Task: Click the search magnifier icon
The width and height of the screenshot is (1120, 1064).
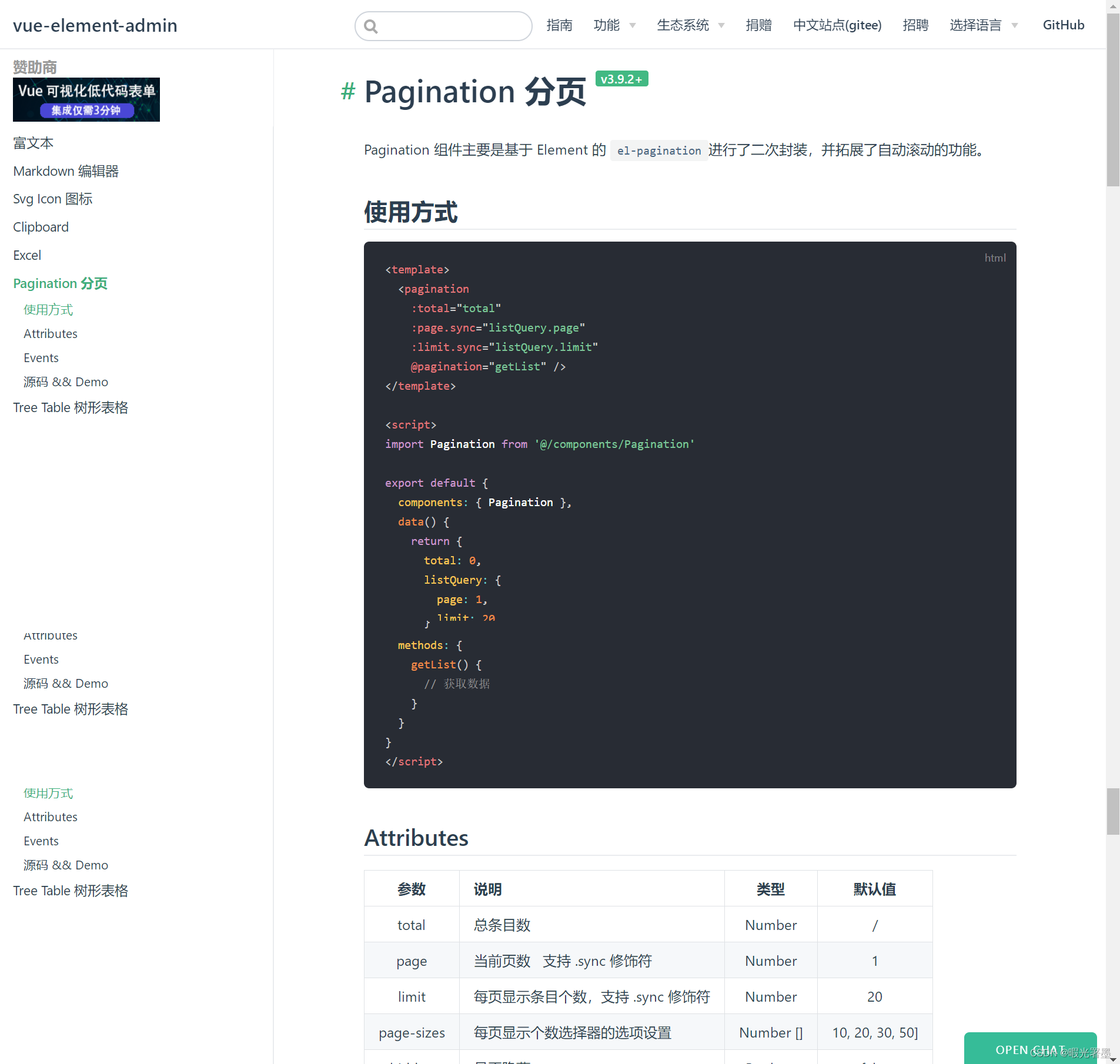Action: click(370, 26)
